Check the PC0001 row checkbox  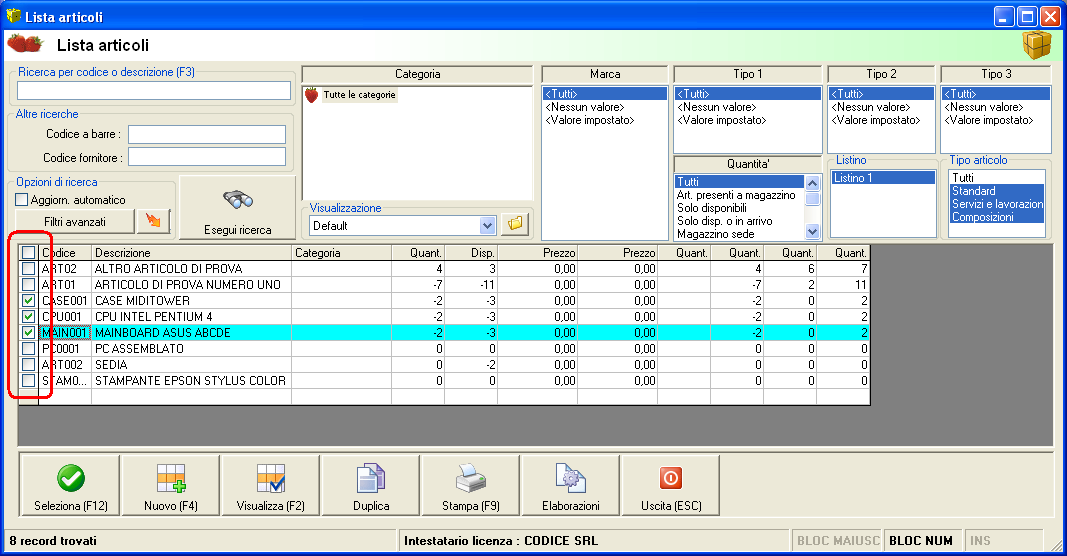28,348
